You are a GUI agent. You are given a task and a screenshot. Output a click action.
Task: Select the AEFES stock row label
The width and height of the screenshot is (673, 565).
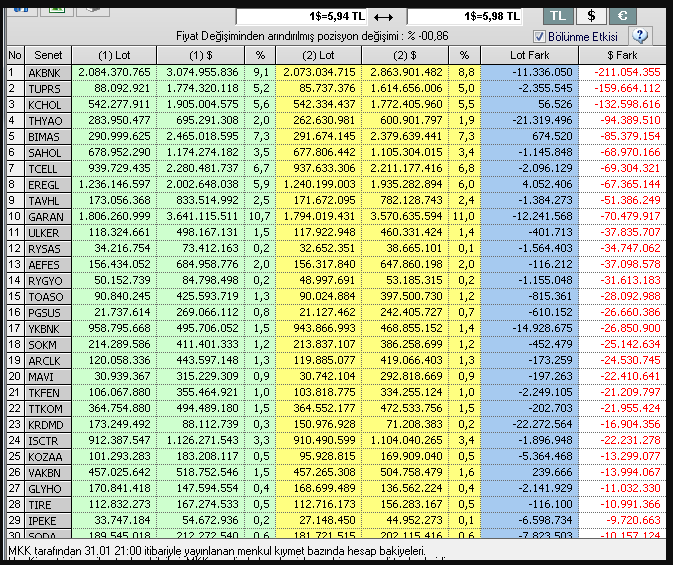coord(48,265)
